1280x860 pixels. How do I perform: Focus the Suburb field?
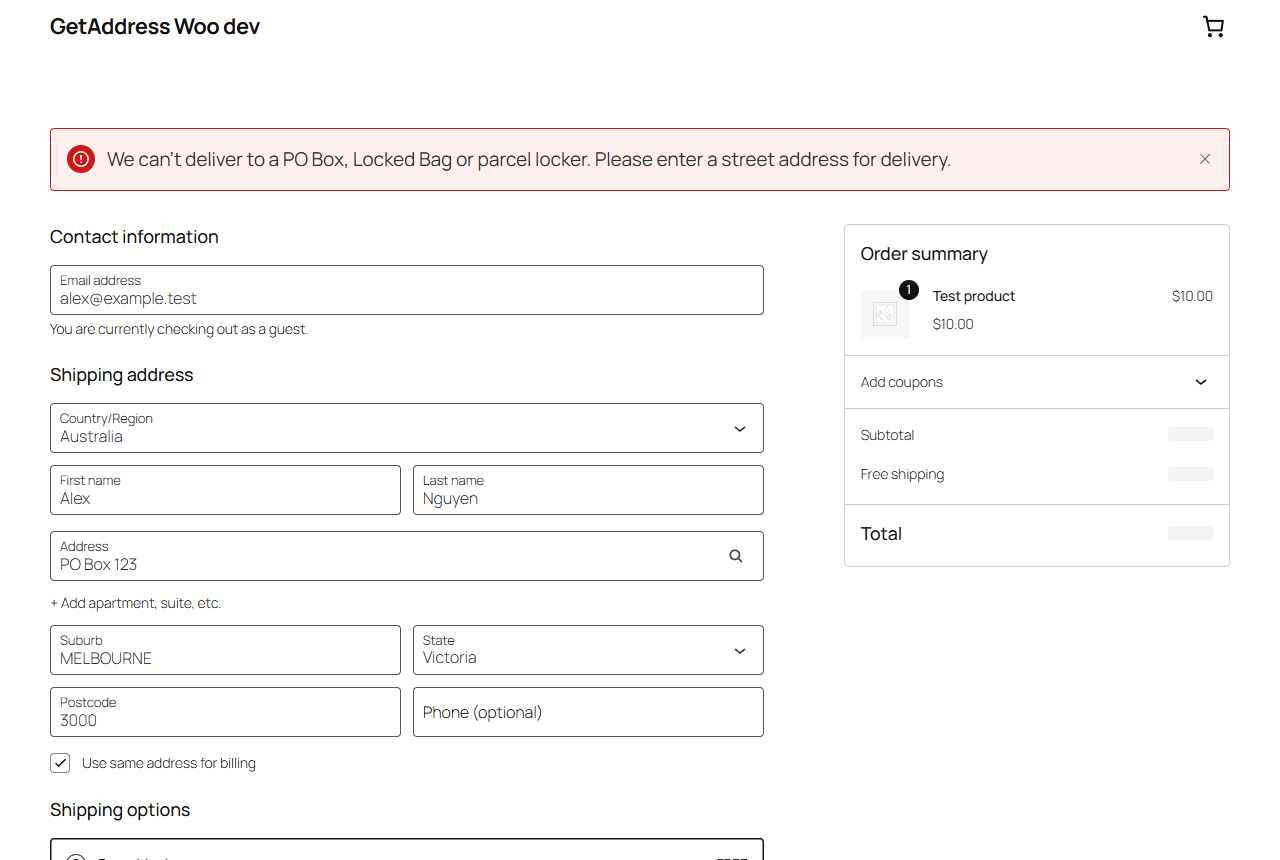click(x=225, y=650)
